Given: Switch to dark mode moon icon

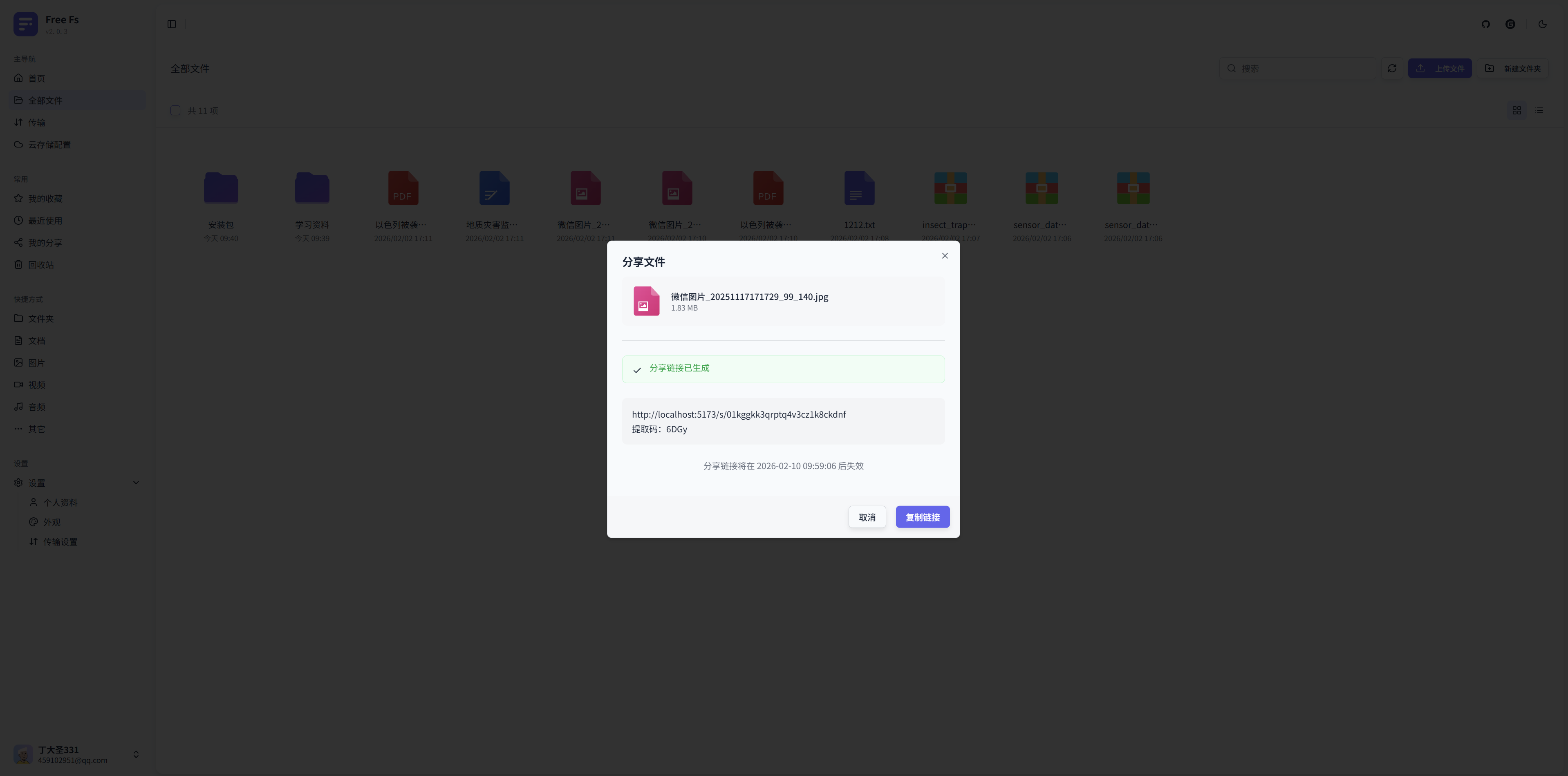Looking at the screenshot, I should click(x=1542, y=25).
